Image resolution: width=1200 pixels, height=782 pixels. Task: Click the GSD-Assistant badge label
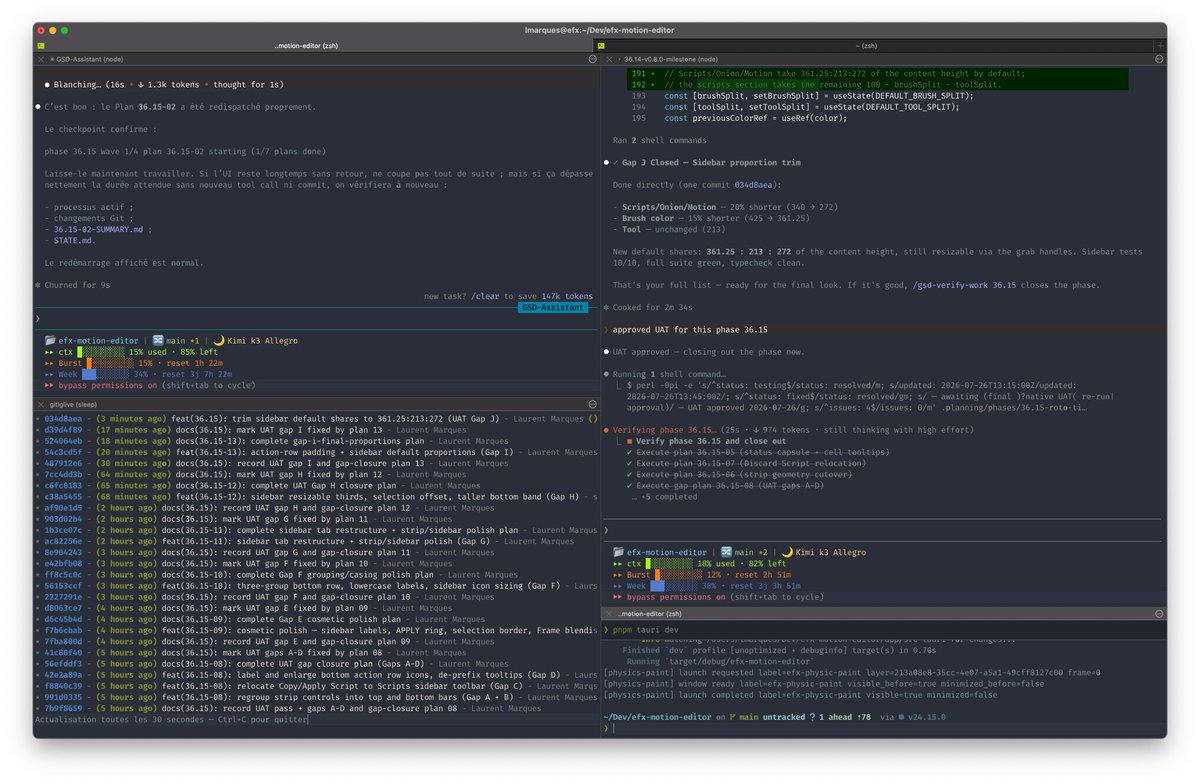point(553,308)
